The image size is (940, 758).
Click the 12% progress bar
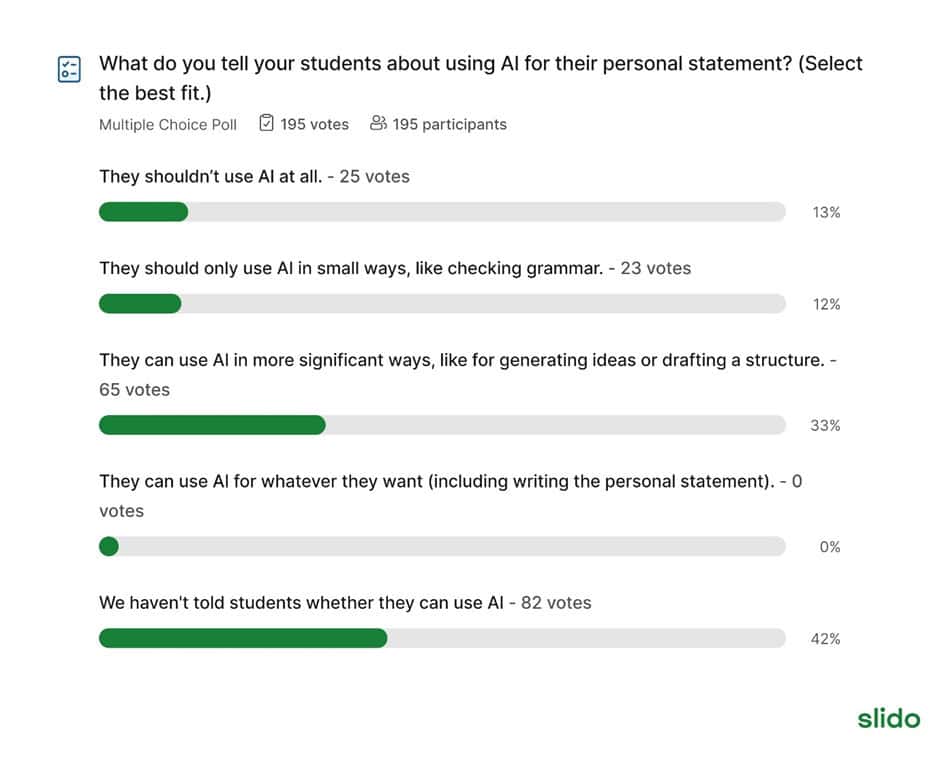coord(442,304)
